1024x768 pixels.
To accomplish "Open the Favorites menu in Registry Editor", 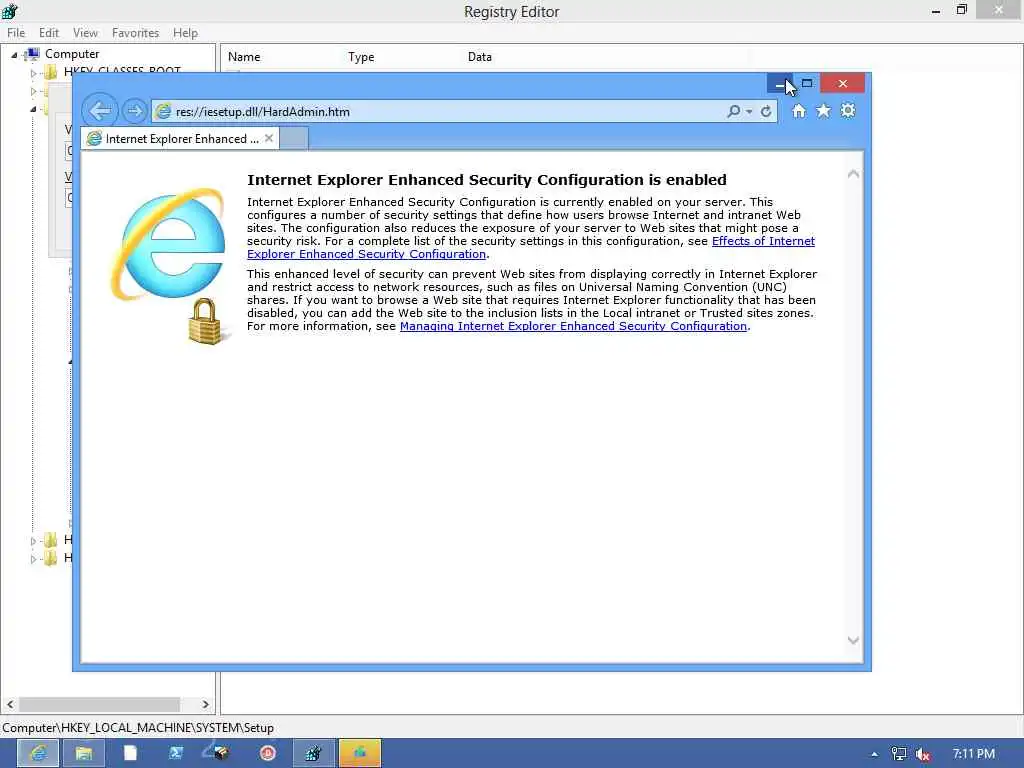I will [135, 33].
